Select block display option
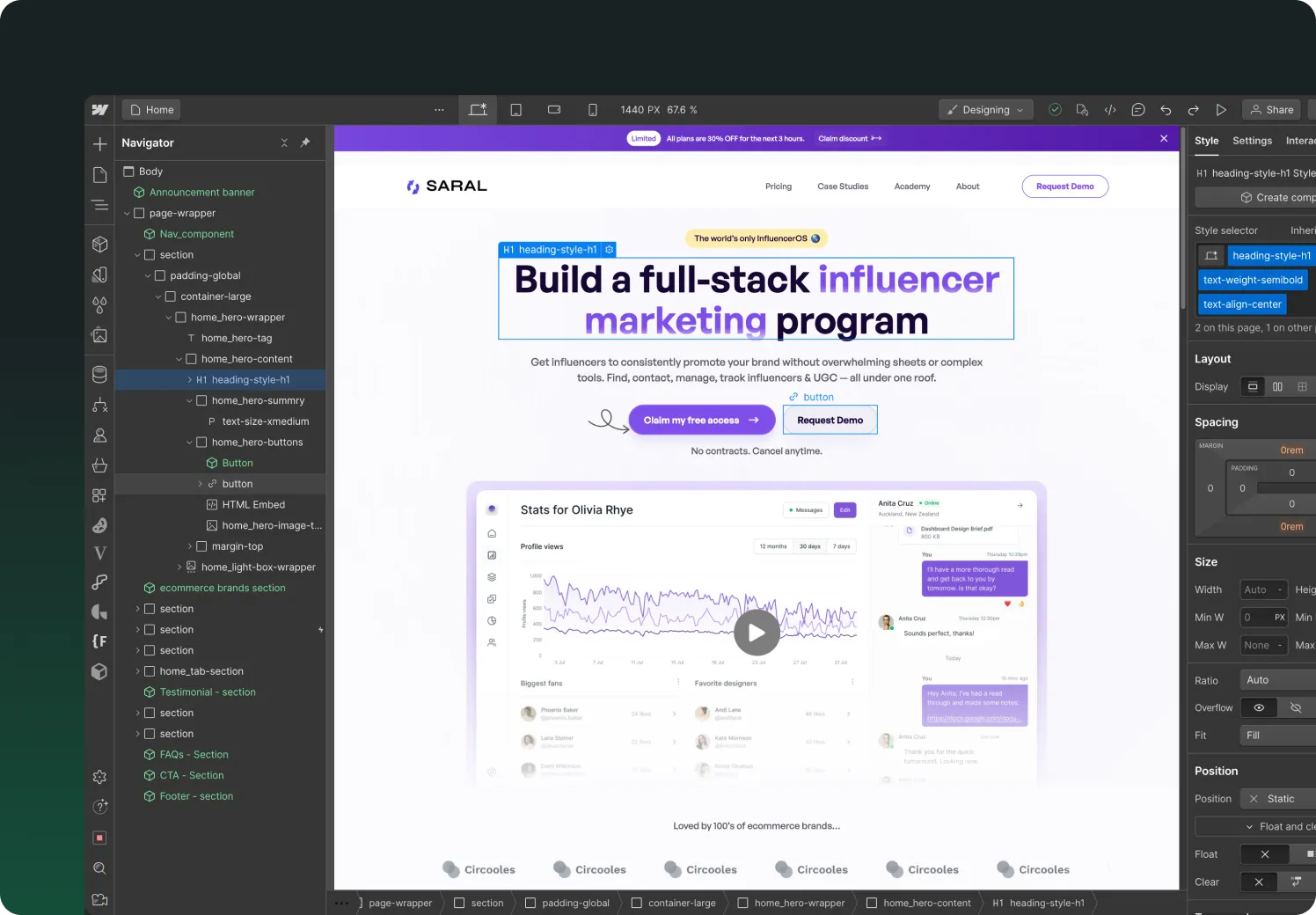Viewport: 1316px width, 915px height. (x=1253, y=386)
